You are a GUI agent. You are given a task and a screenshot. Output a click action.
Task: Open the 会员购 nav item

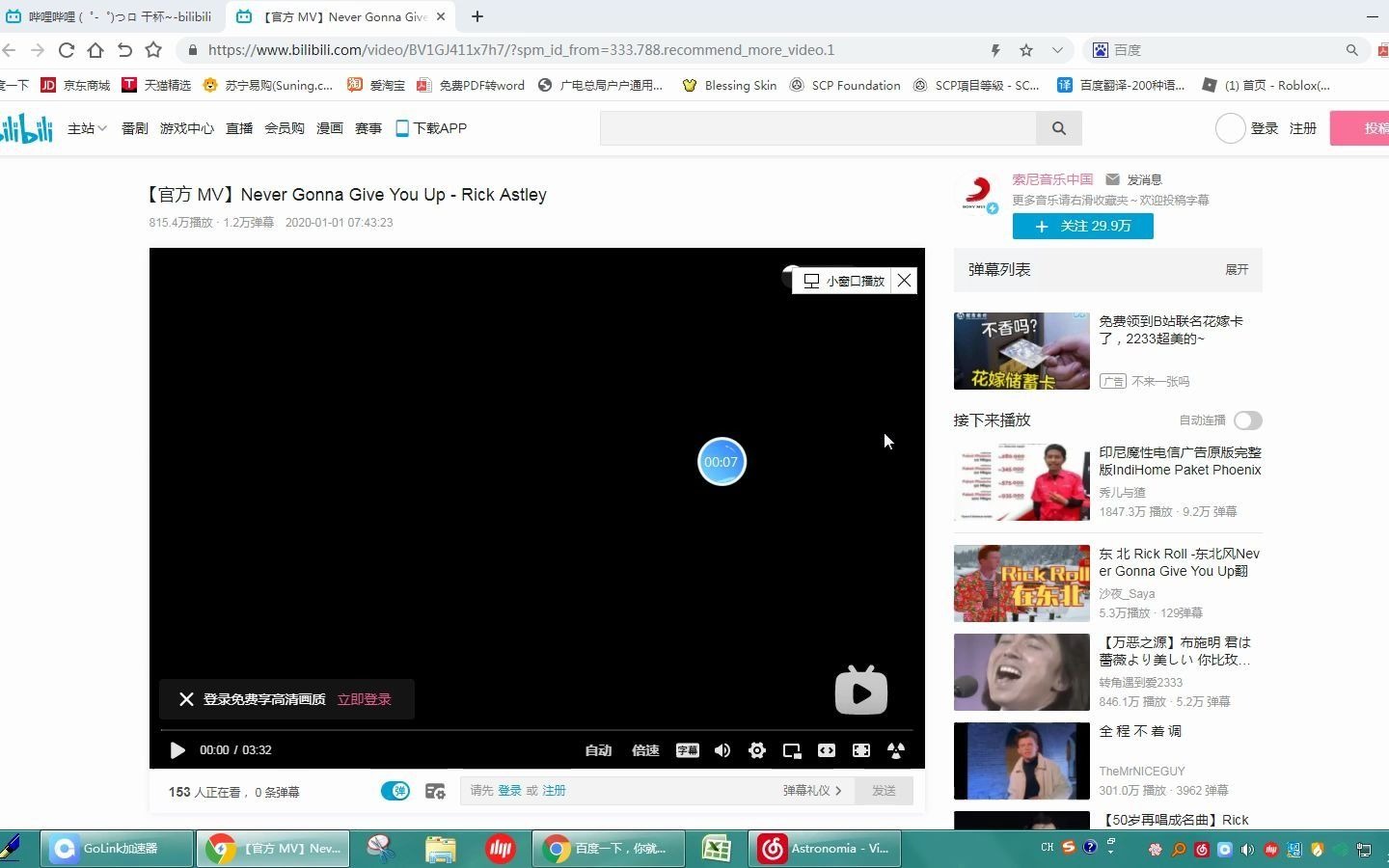(285, 128)
